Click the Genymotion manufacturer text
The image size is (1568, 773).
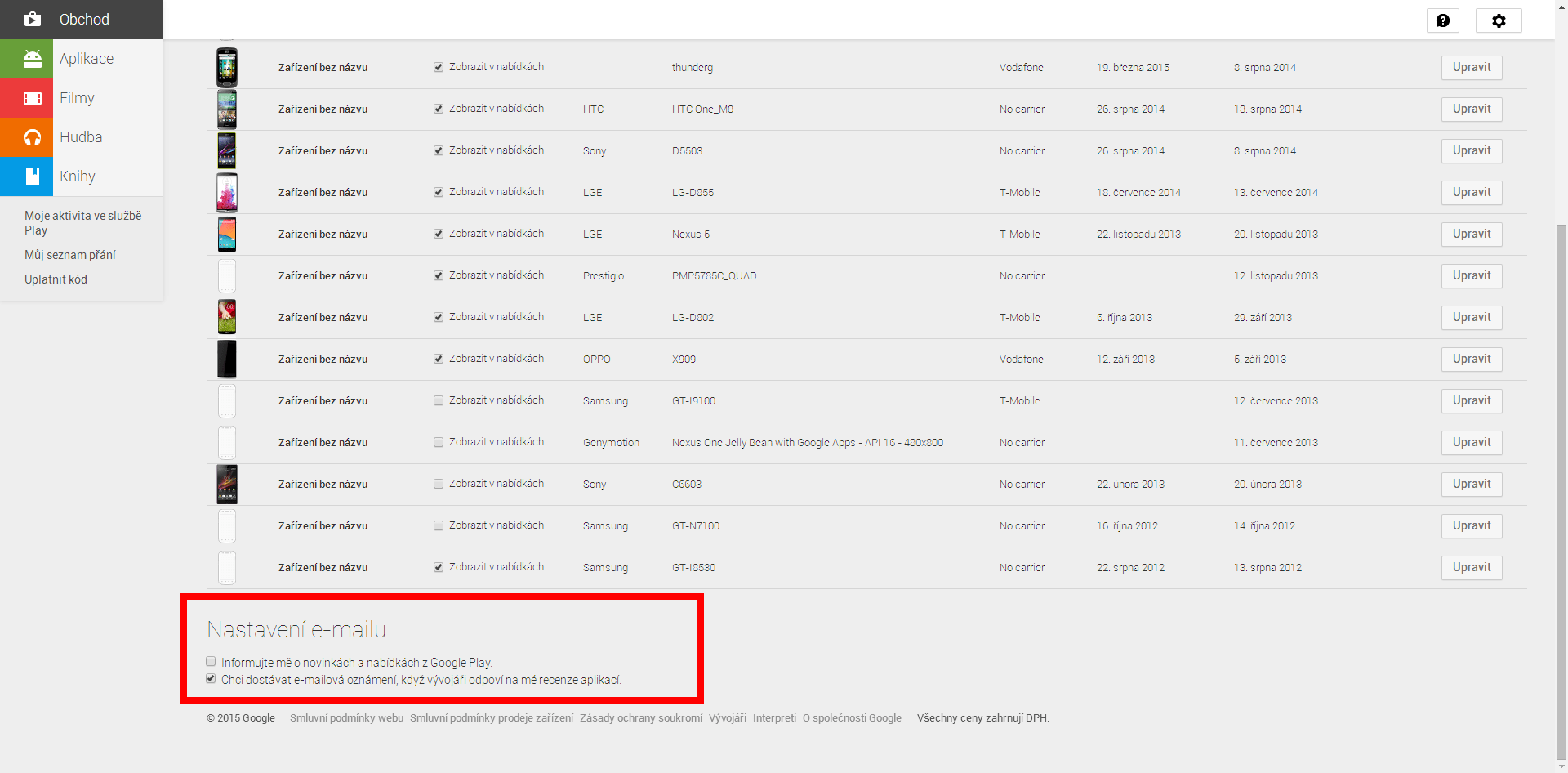click(611, 443)
